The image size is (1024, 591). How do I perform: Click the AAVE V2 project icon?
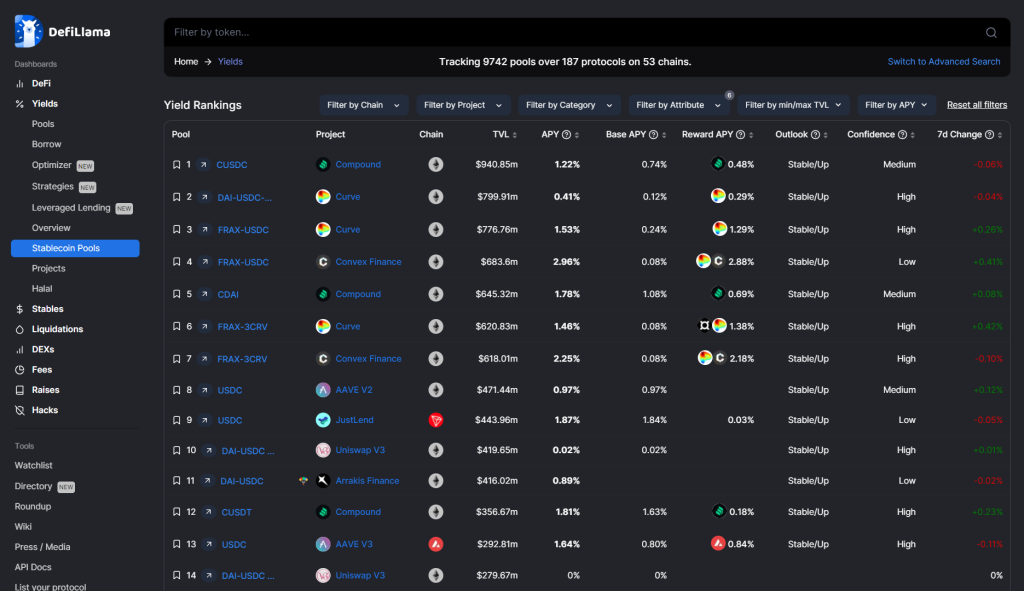pos(323,390)
